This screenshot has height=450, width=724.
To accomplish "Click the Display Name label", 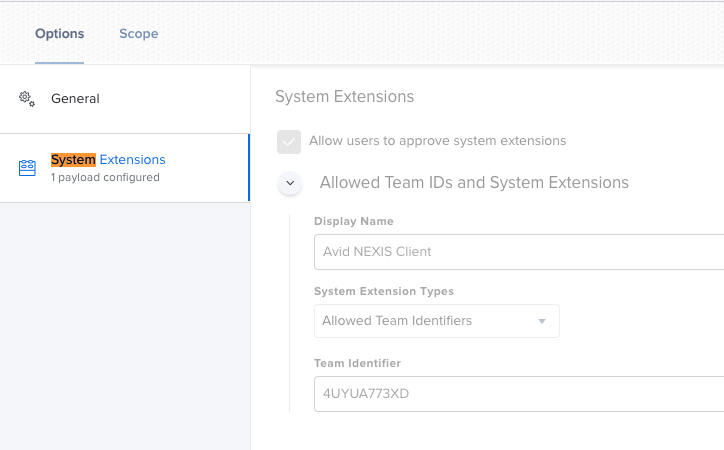I will click(x=354, y=222).
